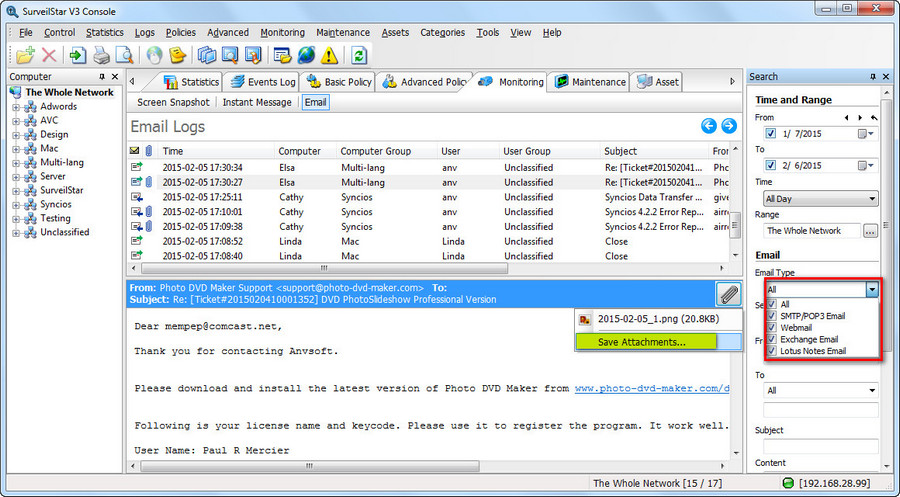
Task: Uncheck Exchange Email checkbox
Action: pos(772,339)
